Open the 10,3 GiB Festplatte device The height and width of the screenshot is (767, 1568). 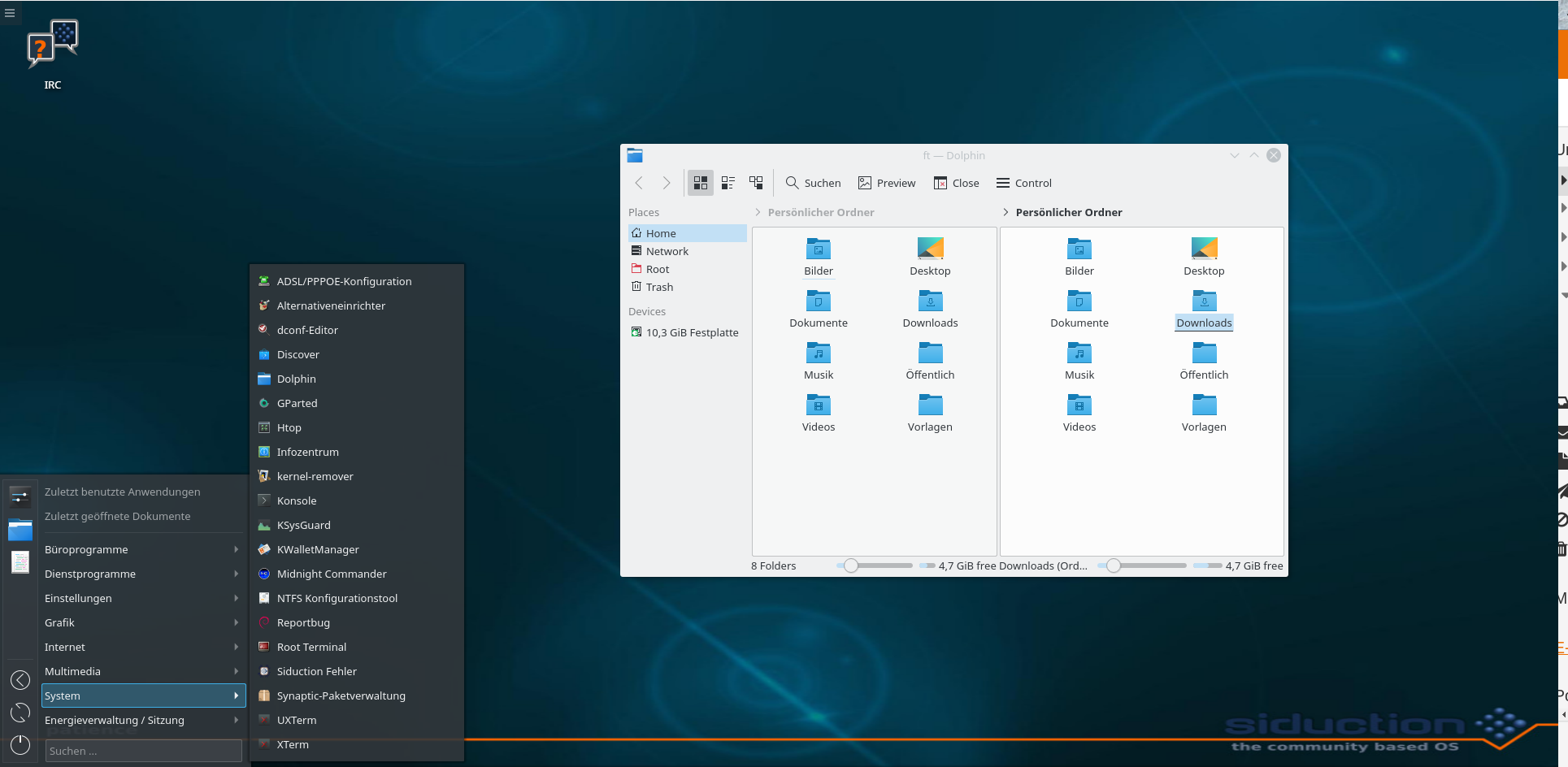[687, 332]
